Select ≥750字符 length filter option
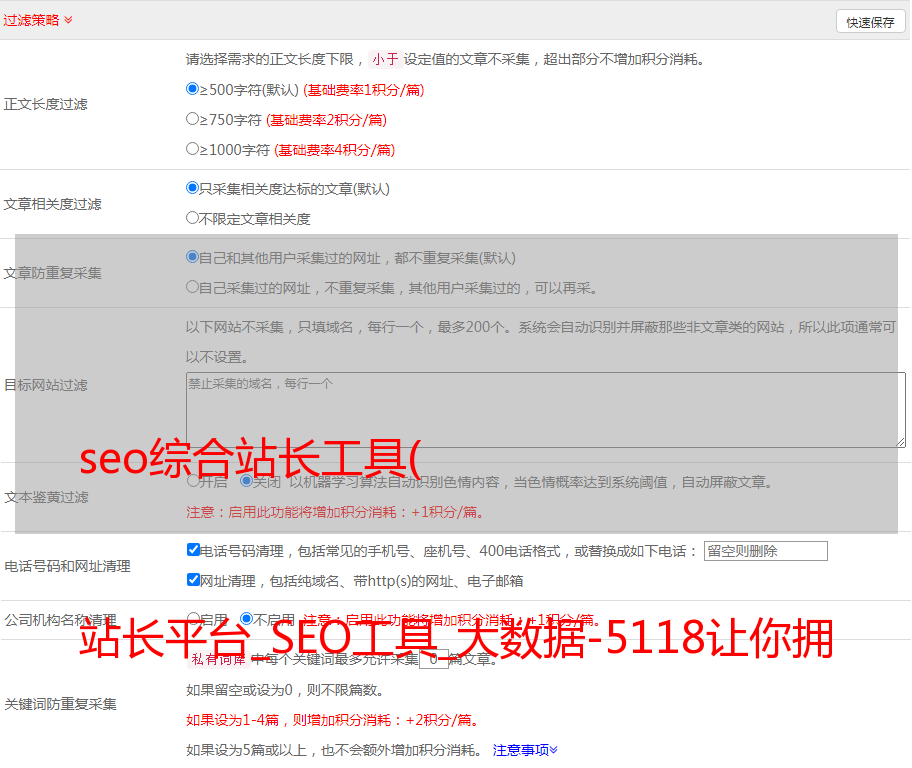 coord(193,119)
